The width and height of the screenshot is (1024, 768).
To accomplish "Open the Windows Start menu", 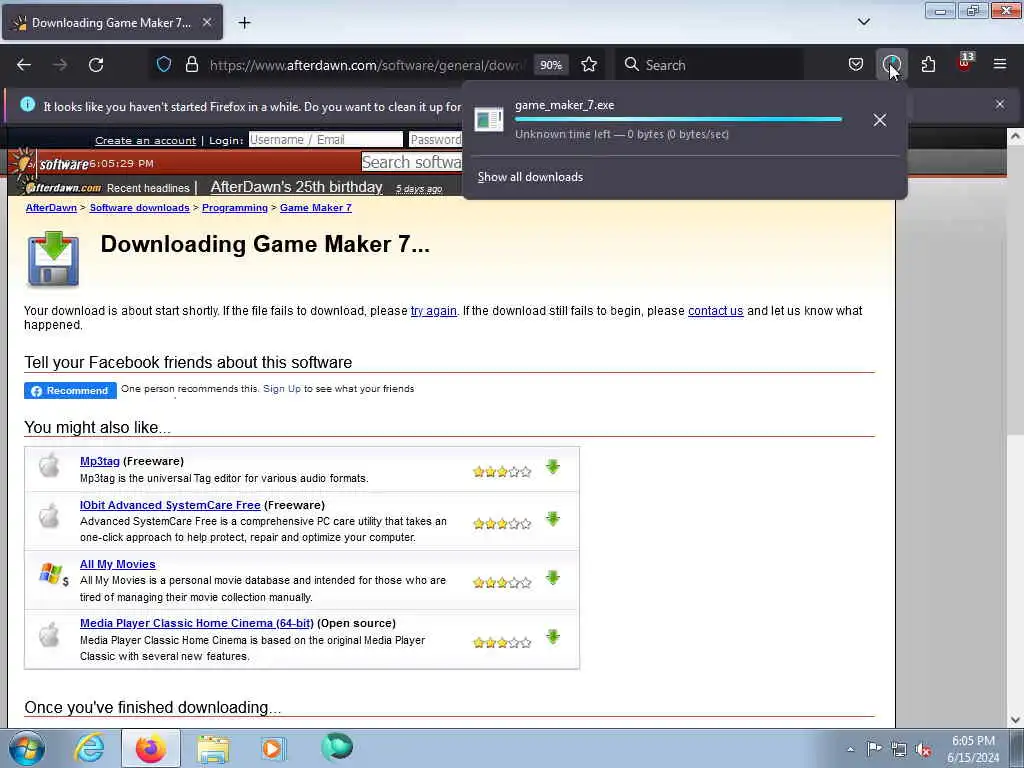I will pos(27,748).
